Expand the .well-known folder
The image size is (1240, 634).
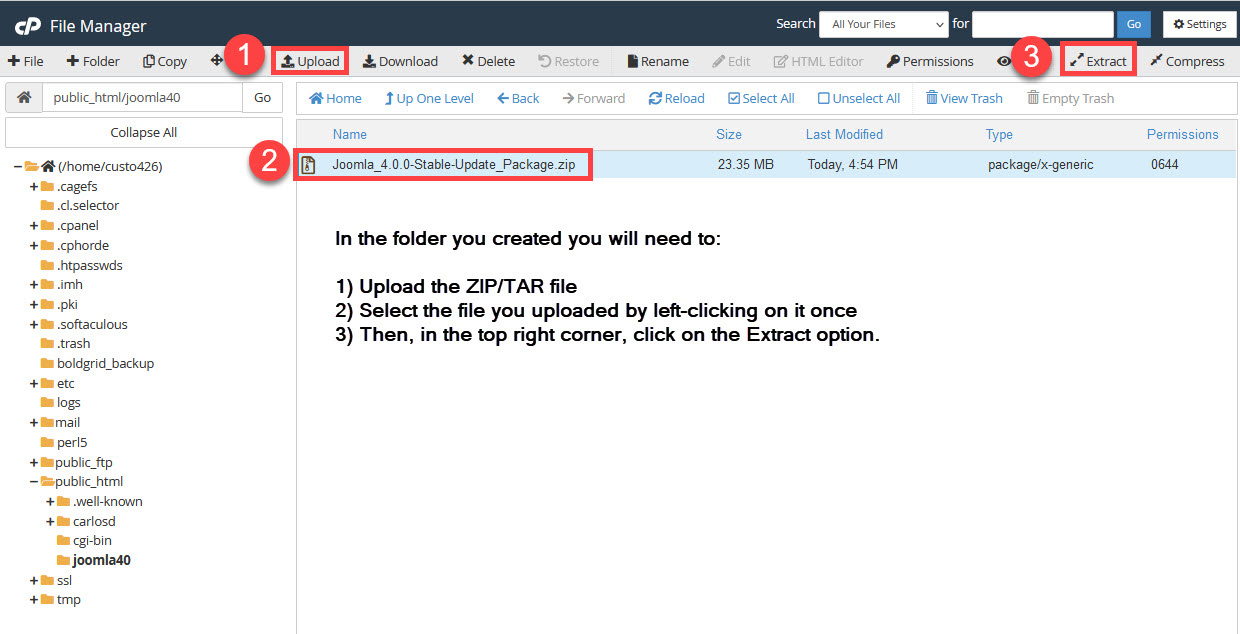click(x=50, y=501)
